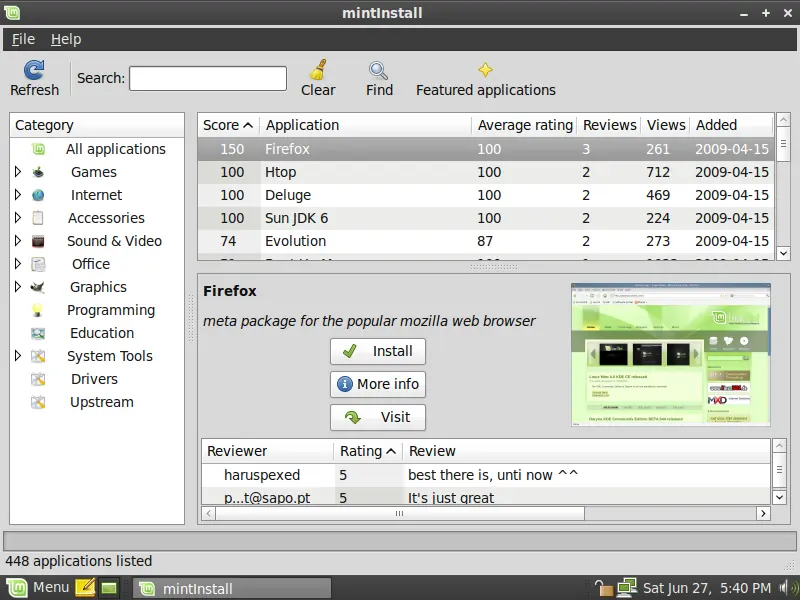Screen dimensions: 800x600
Task: Open the File menu
Action: coord(23,39)
